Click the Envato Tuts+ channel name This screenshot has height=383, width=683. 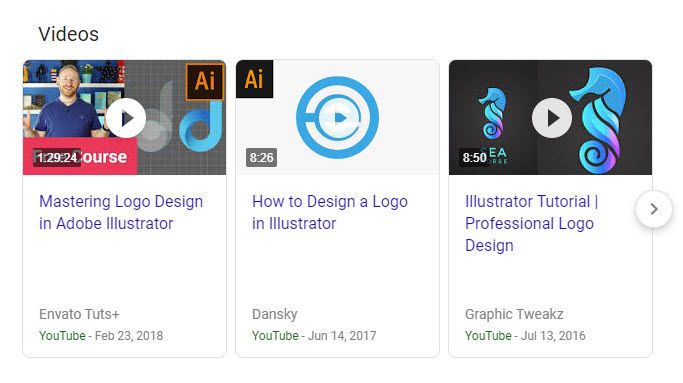tap(79, 314)
